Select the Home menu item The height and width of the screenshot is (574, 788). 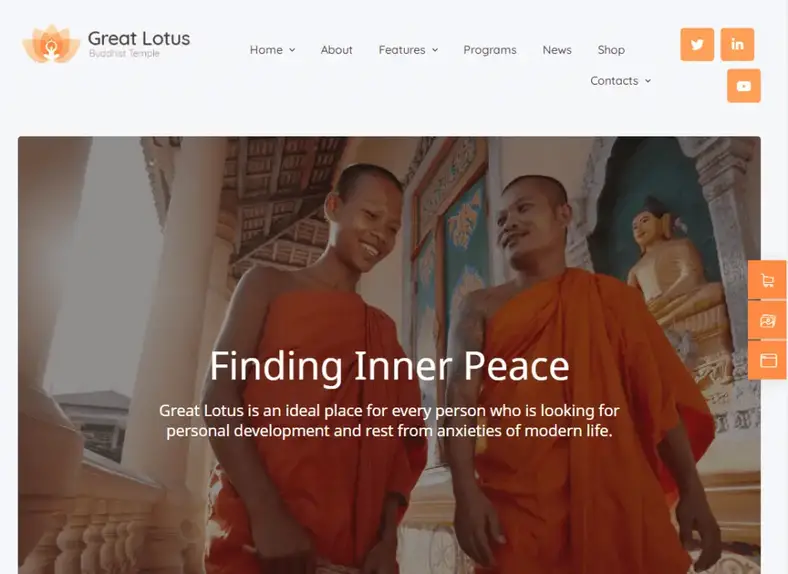pos(266,50)
